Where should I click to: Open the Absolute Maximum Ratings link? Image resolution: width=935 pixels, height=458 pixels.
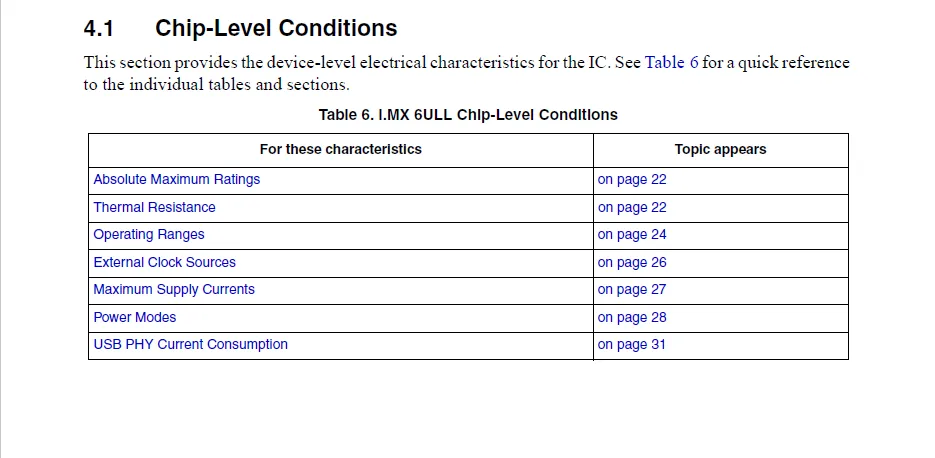pyautogui.click(x=177, y=180)
